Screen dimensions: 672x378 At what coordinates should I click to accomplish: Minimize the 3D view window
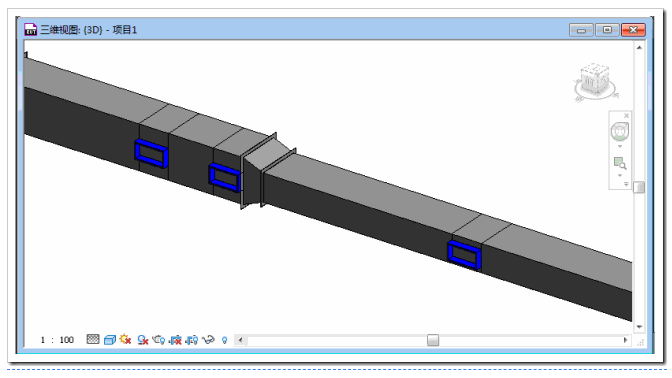click(x=581, y=30)
